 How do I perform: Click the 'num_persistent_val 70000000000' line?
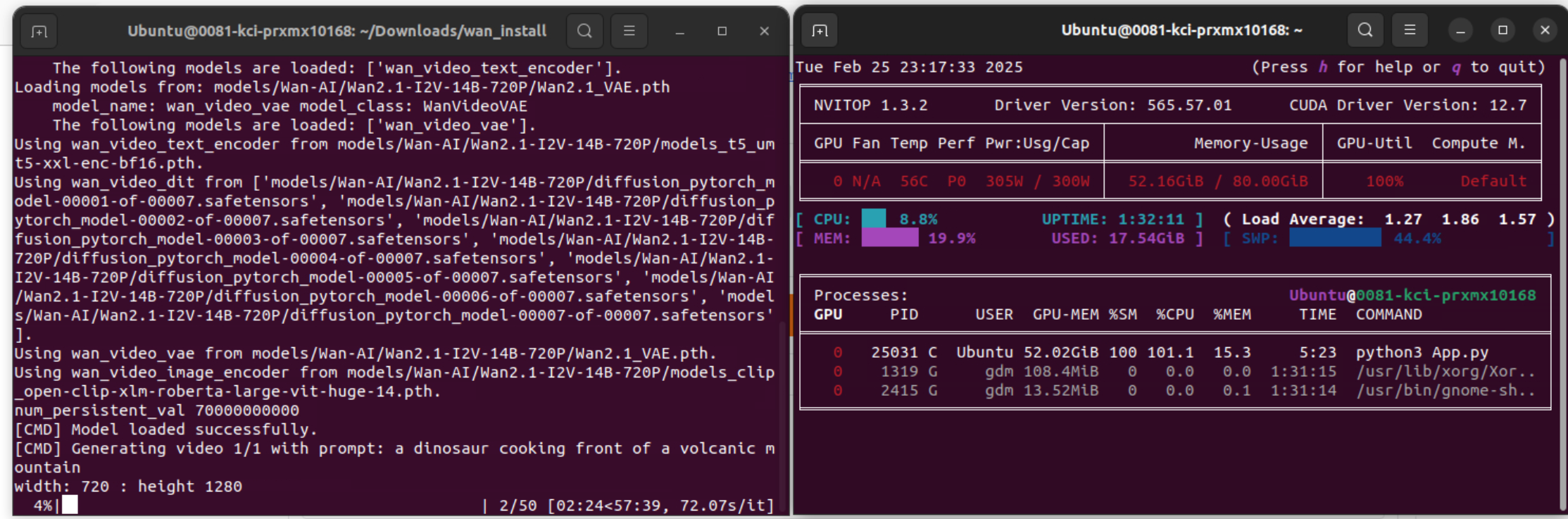click(x=157, y=411)
